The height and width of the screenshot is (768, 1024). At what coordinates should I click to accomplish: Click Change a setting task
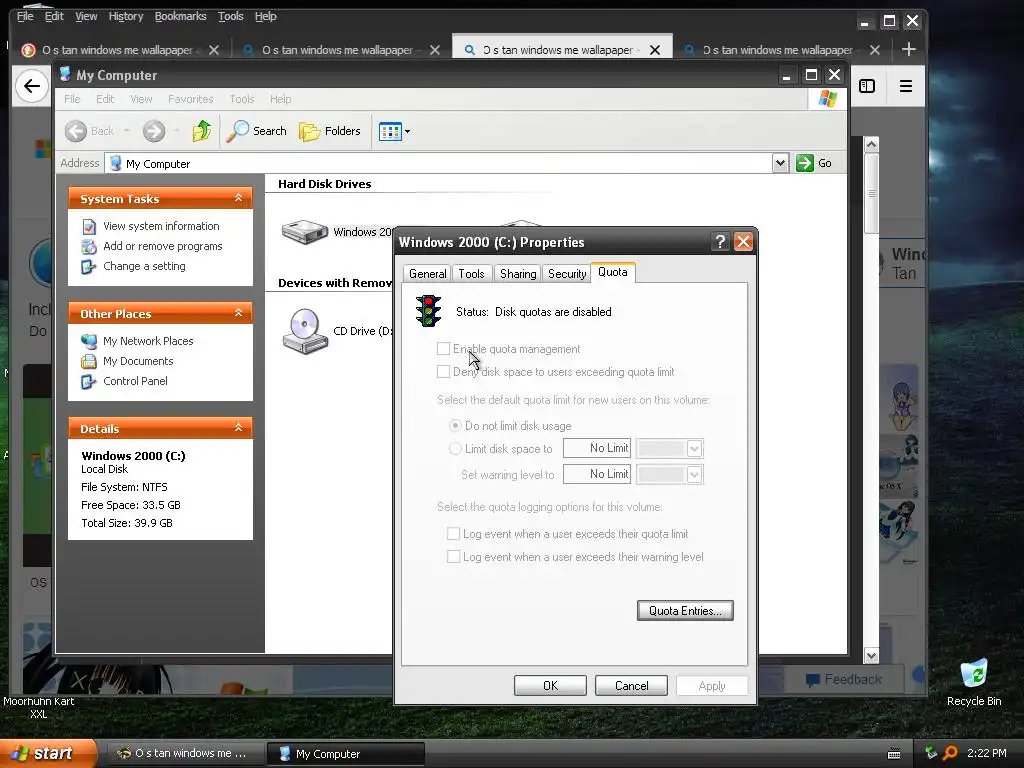coord(144,266)
